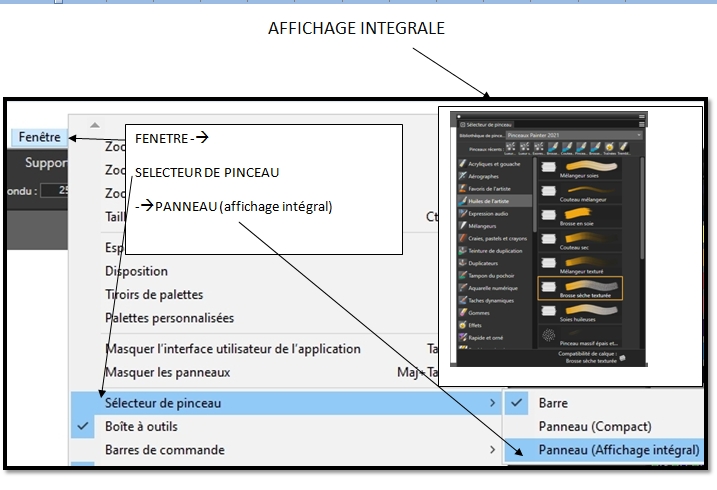
Task: Open the Sélecteur de pinceau panel options menu
Action: 642,124
